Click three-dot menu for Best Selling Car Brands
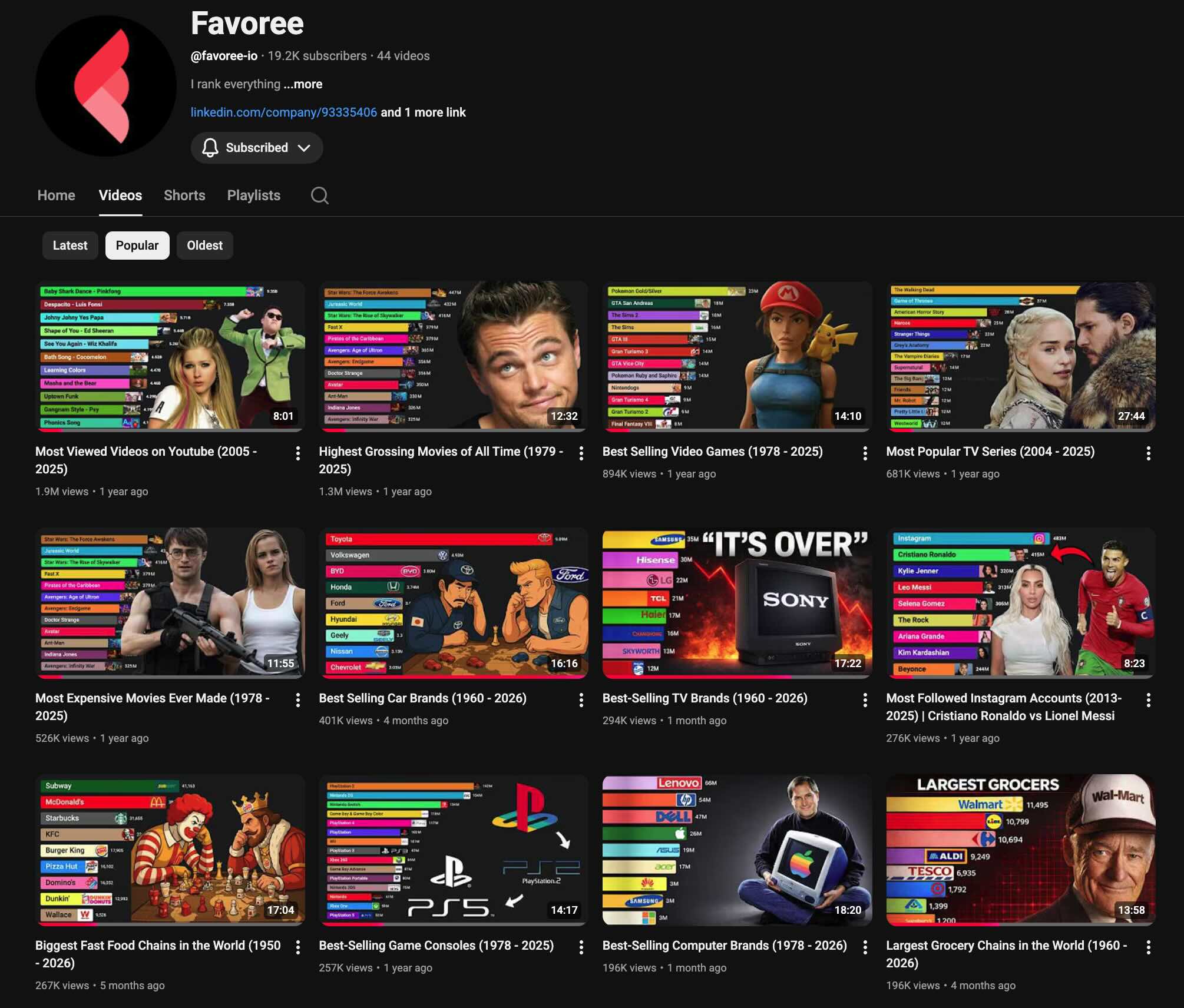The width and height of the screenshot is (1184, 1008). point(581,699)
